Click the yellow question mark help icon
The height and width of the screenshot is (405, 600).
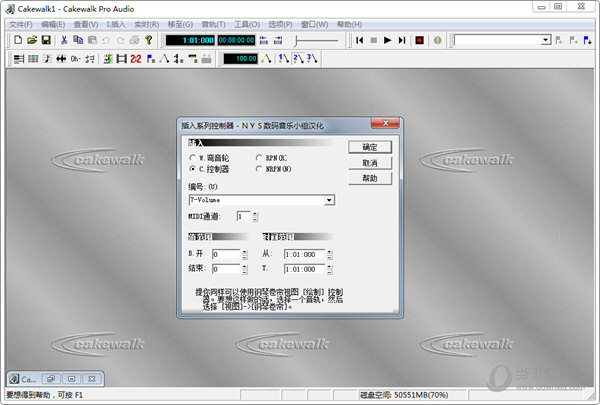pos(148,40)
